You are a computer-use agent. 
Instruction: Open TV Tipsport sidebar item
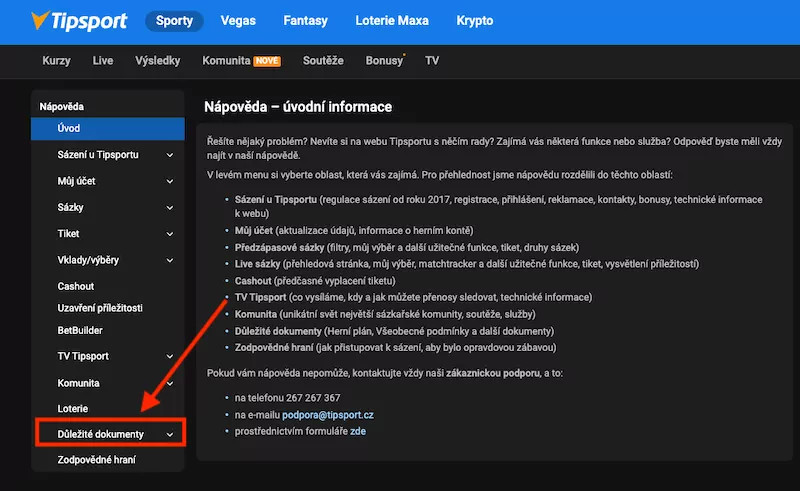pos(83,356)
